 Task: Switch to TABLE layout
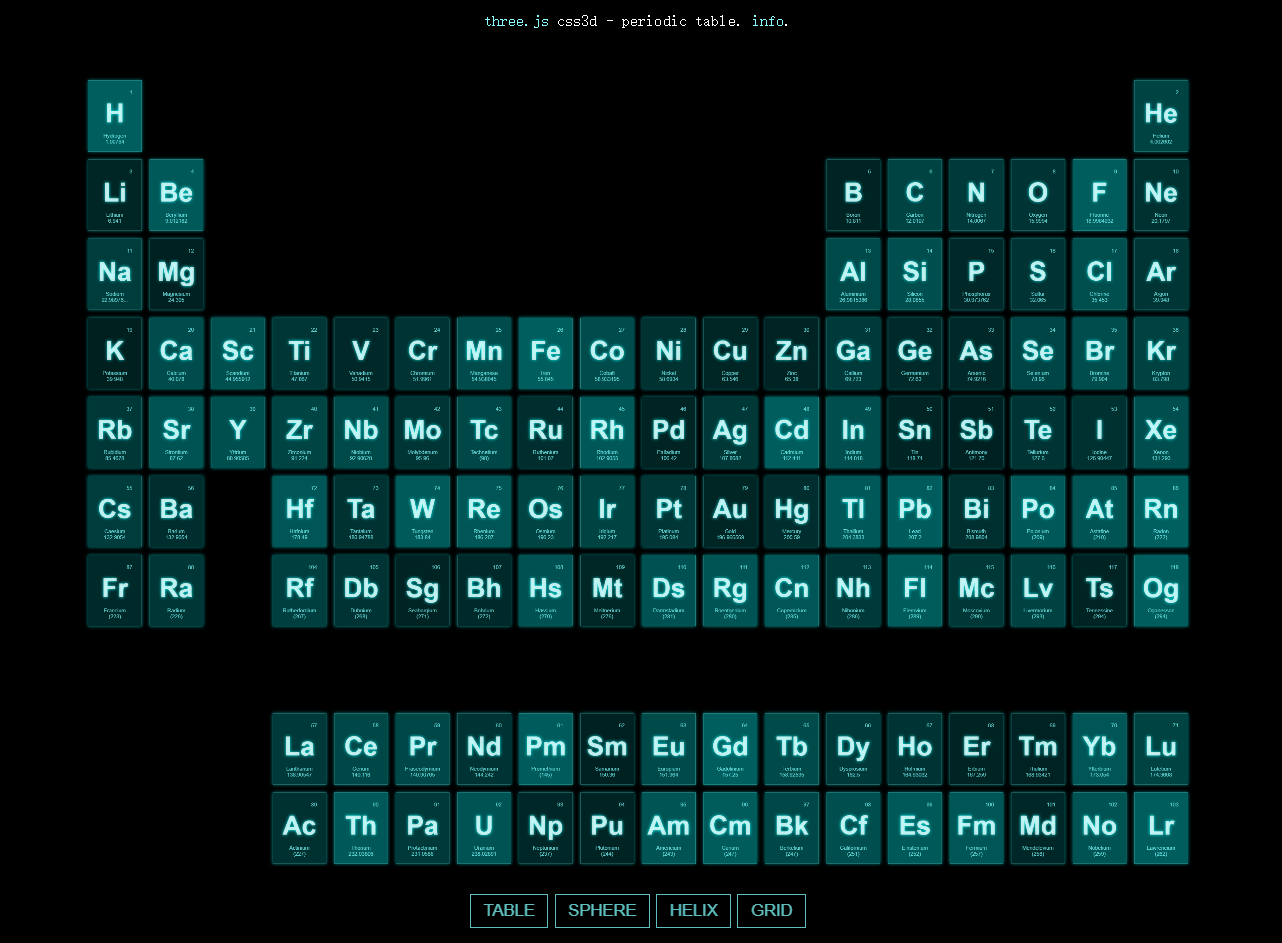pyautogui.click(x=509, y=911)
